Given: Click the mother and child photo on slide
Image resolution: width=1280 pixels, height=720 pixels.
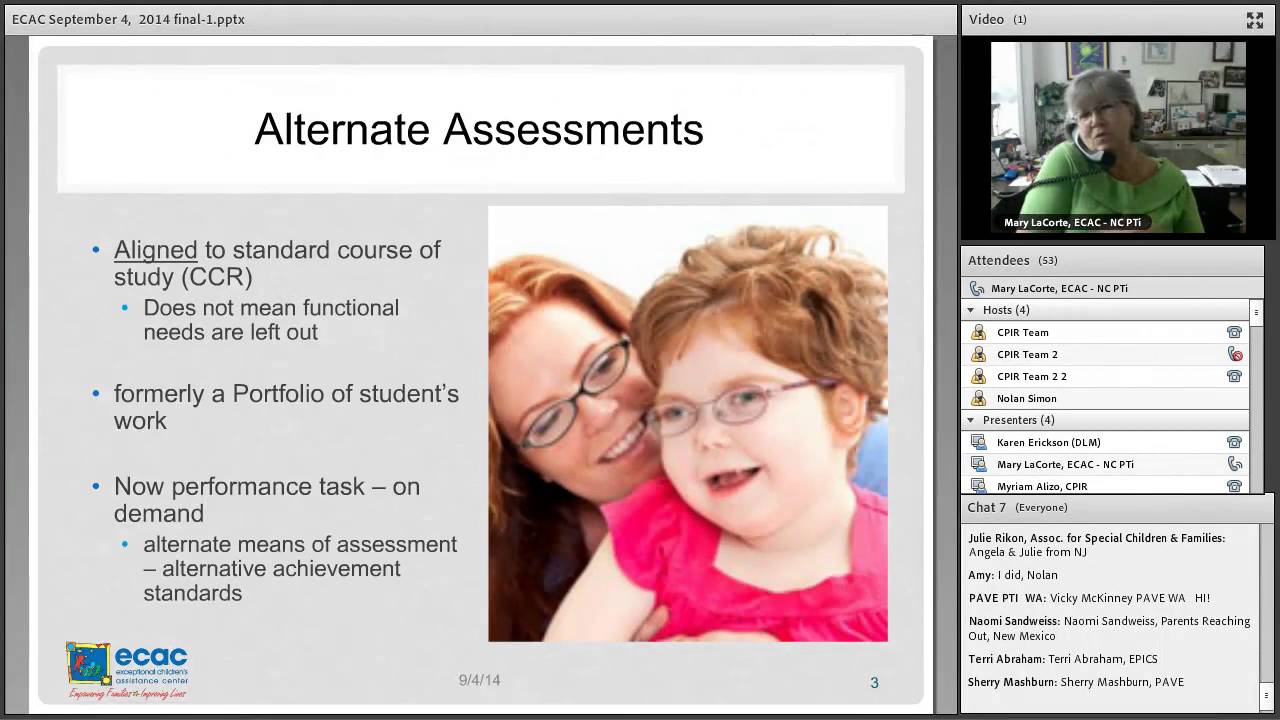Looking at the screenshot, I should [687, 423].
